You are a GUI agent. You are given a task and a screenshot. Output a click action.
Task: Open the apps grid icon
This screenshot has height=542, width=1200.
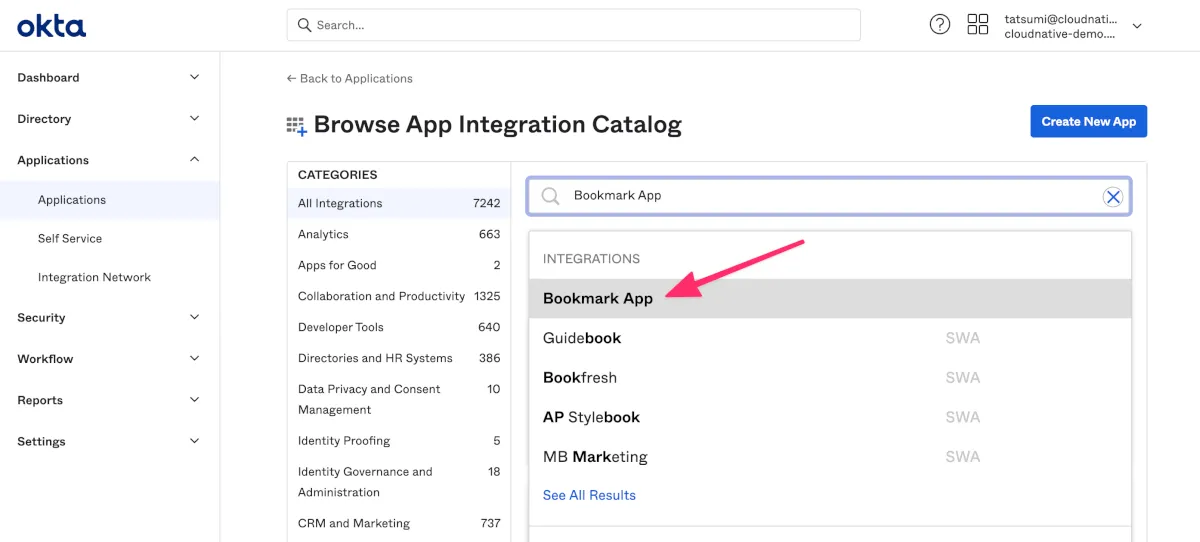(977, 25)
